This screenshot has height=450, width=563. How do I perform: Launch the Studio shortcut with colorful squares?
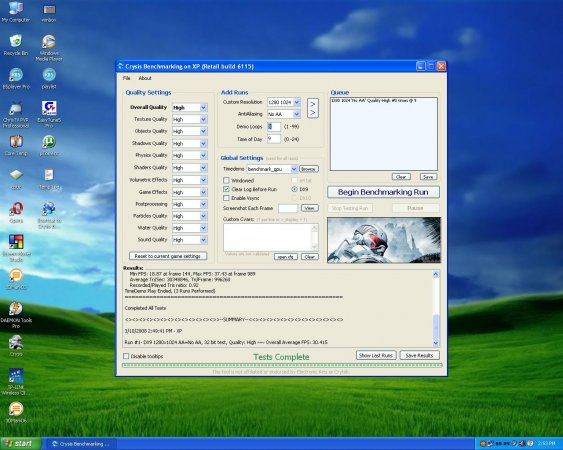16,248
